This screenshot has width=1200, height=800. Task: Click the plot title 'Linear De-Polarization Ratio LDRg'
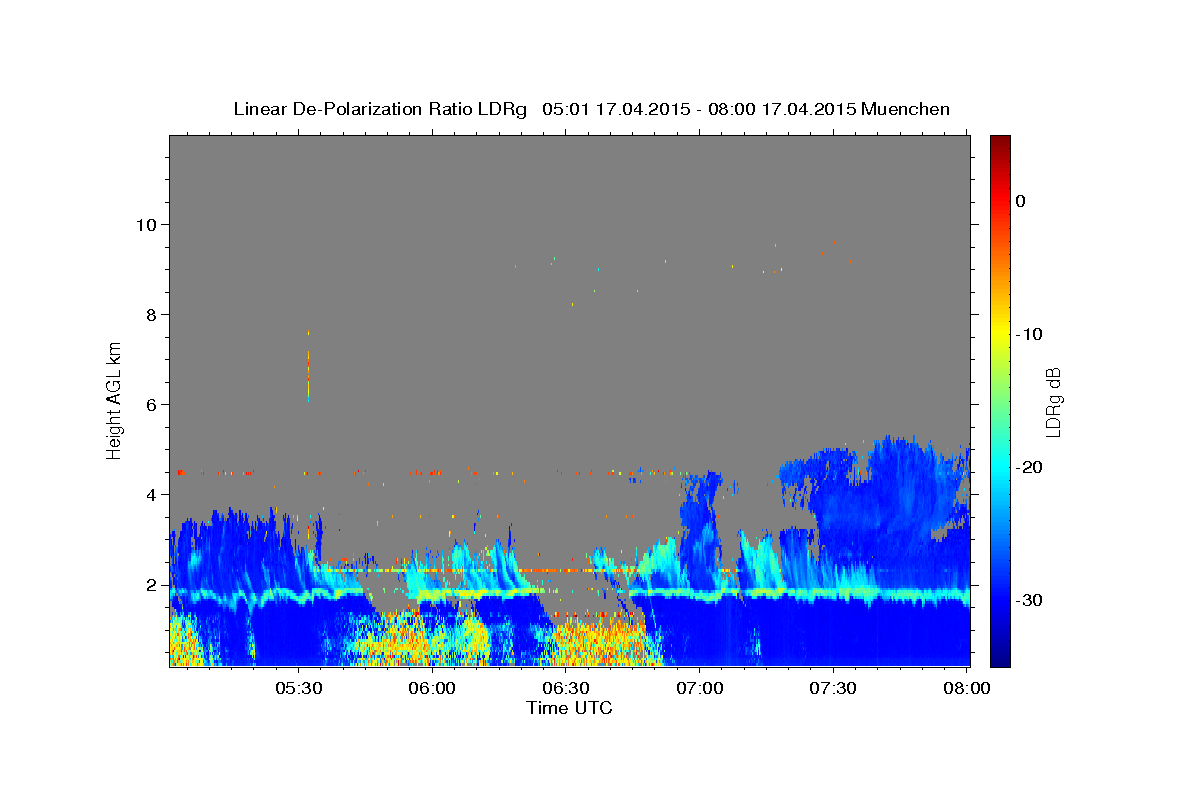[x=379, y=109]
